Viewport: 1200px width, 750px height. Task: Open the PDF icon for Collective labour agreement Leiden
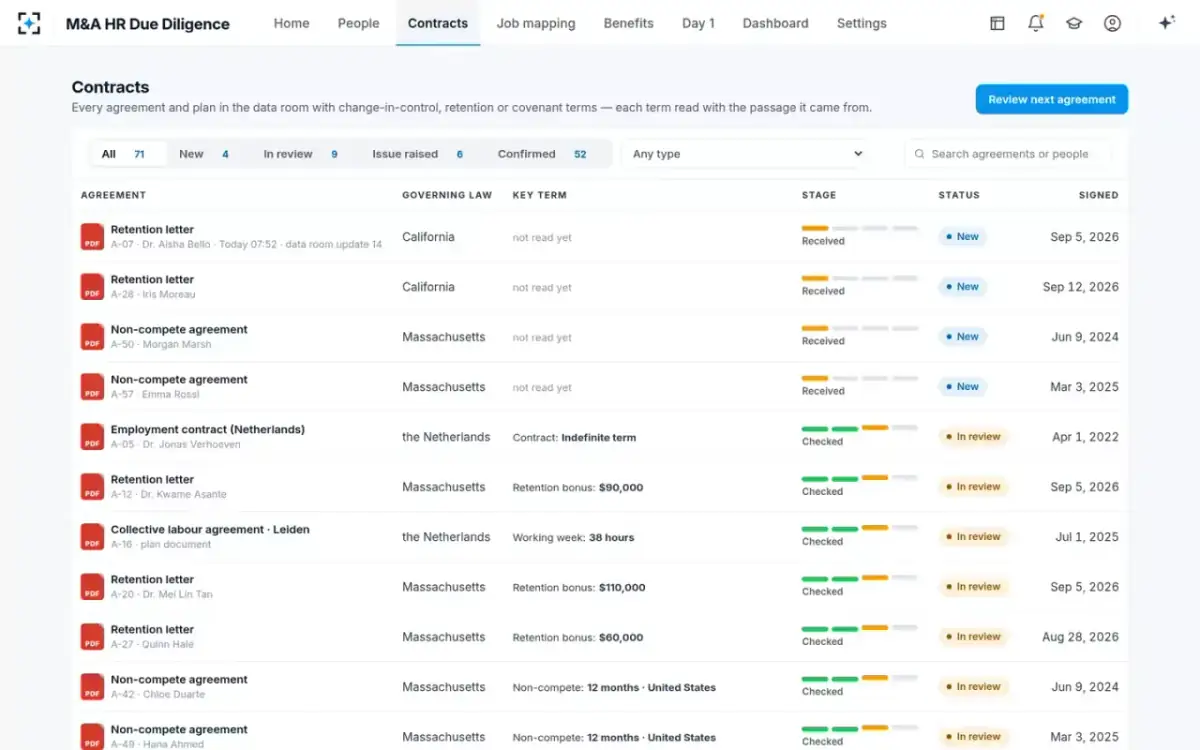pos(92,537)
